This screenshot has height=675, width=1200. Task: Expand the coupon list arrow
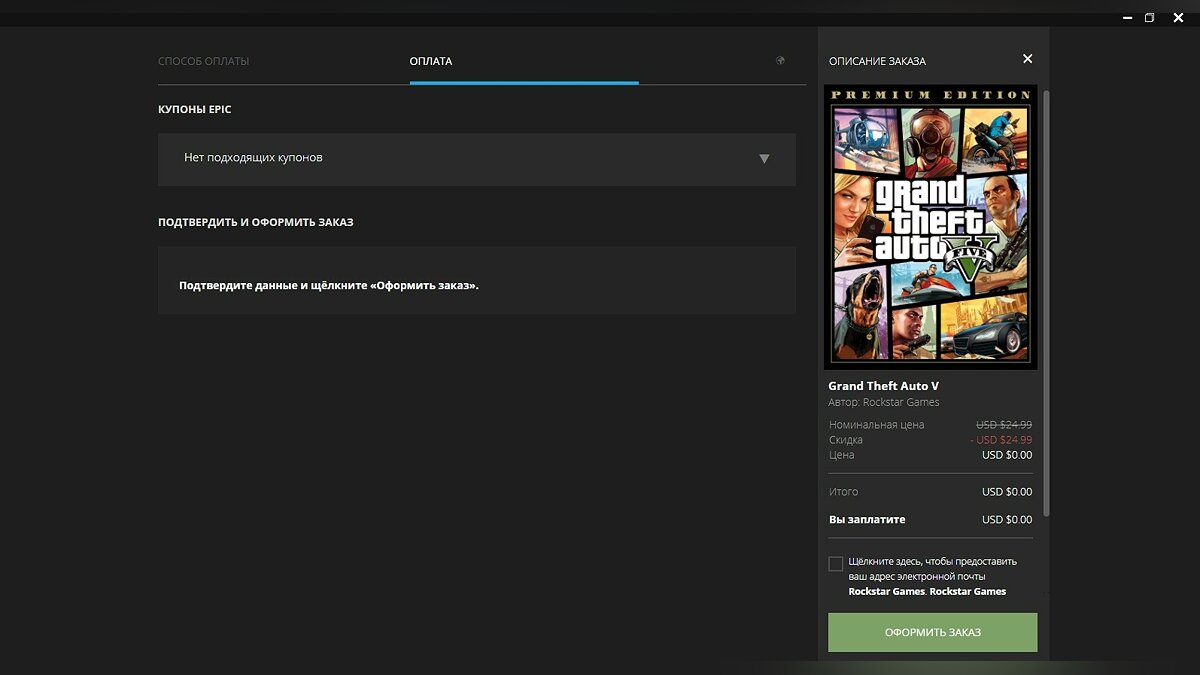click(764, 159)
